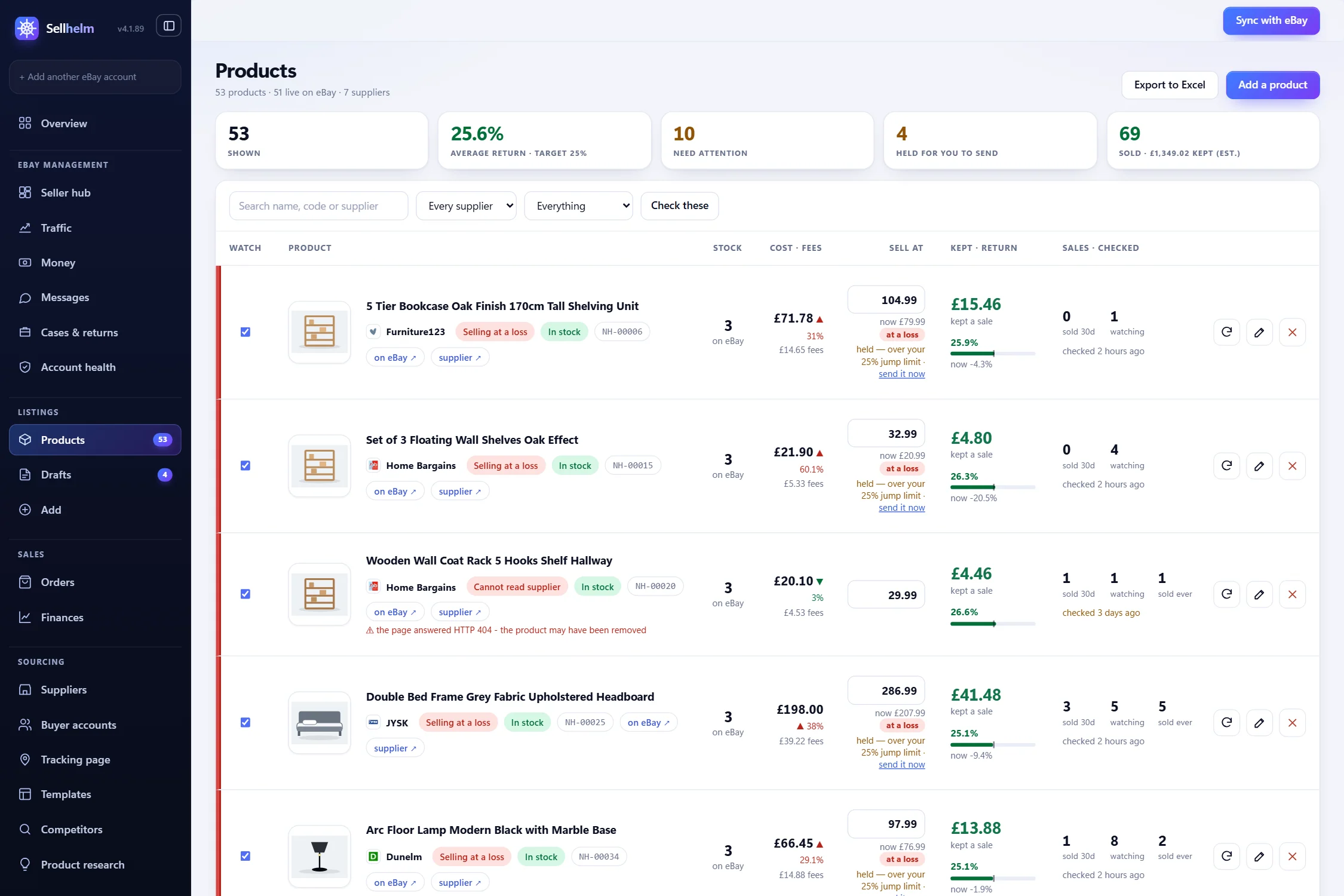The width and height of the screenshot is (1344, 896).
Task: Remove the Floating Wall Shelves product
Action: 1292,466
